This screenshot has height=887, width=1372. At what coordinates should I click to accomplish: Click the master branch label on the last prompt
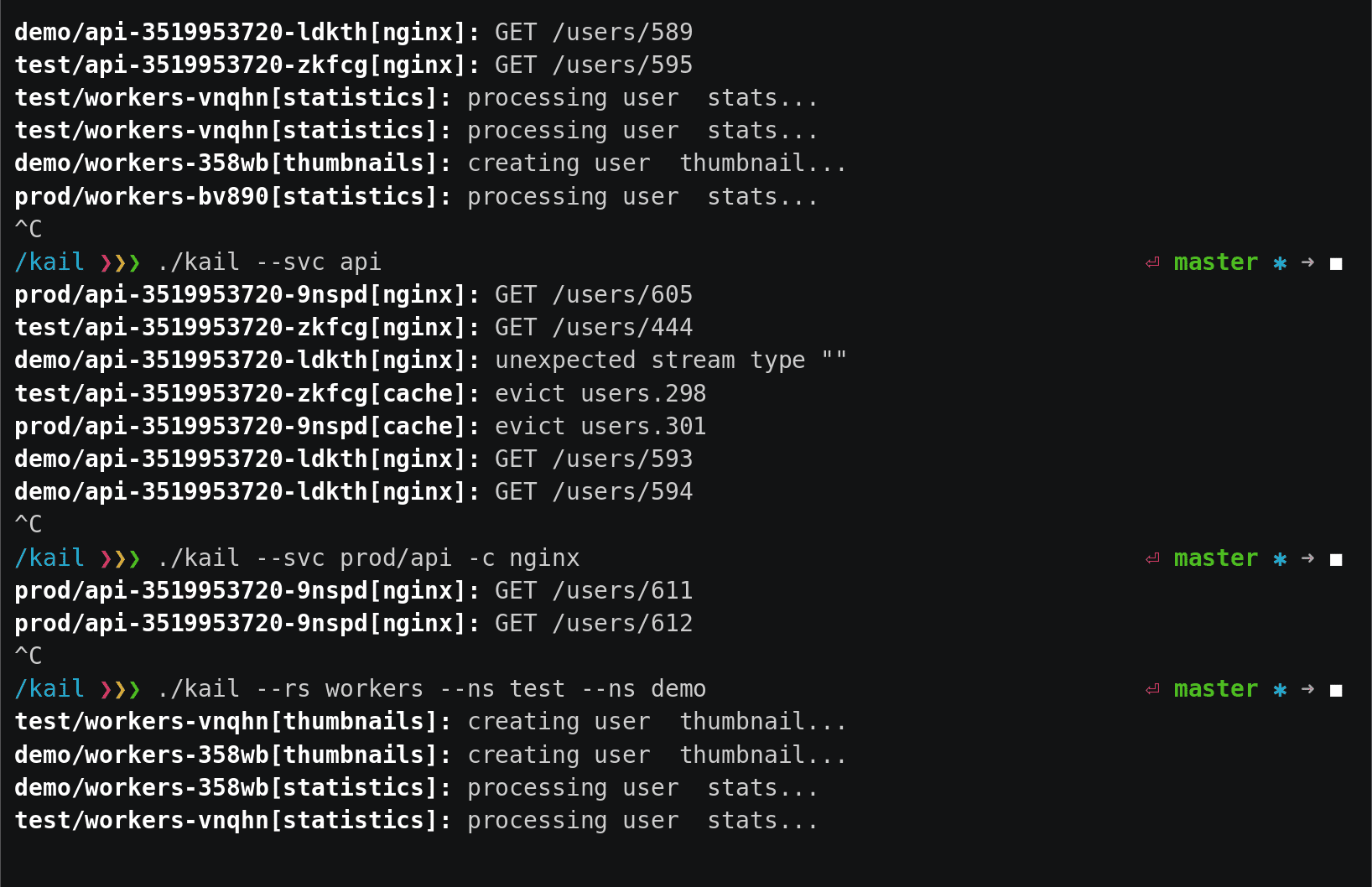click(1216, 689)
